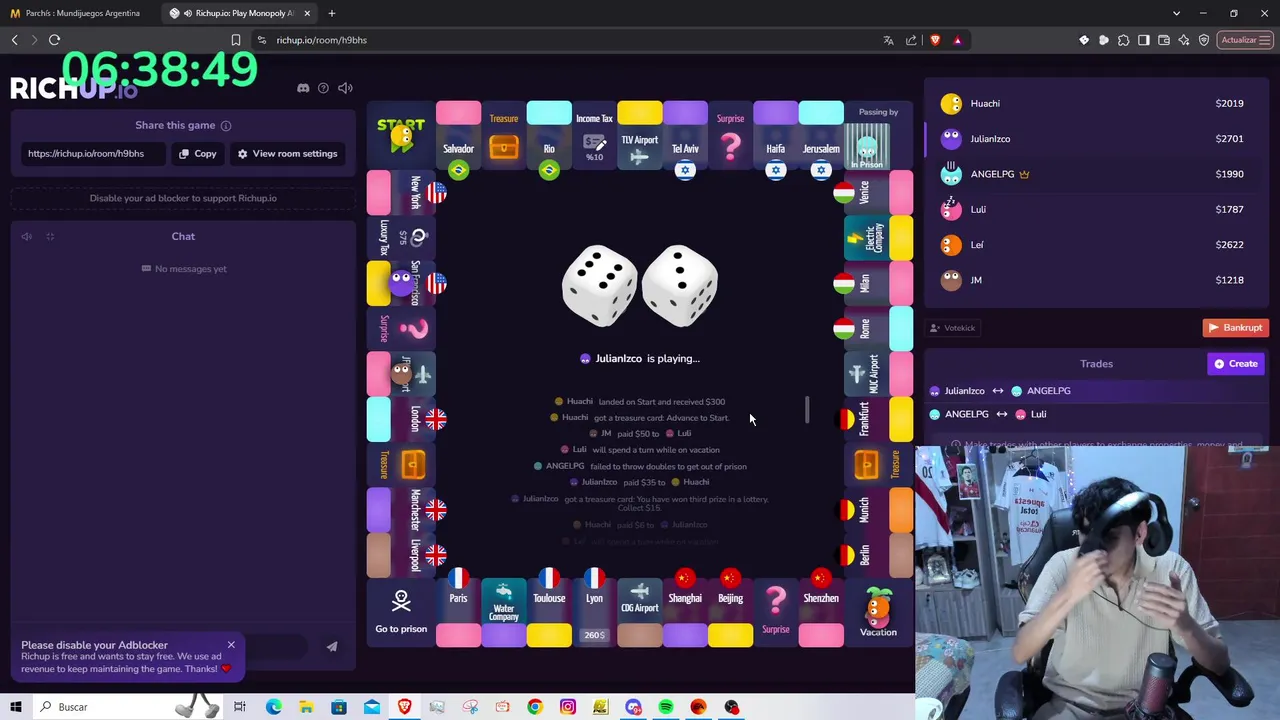1280x720 pixels.
Task: Select the Tel Aviv property tile
Action: 685,135
